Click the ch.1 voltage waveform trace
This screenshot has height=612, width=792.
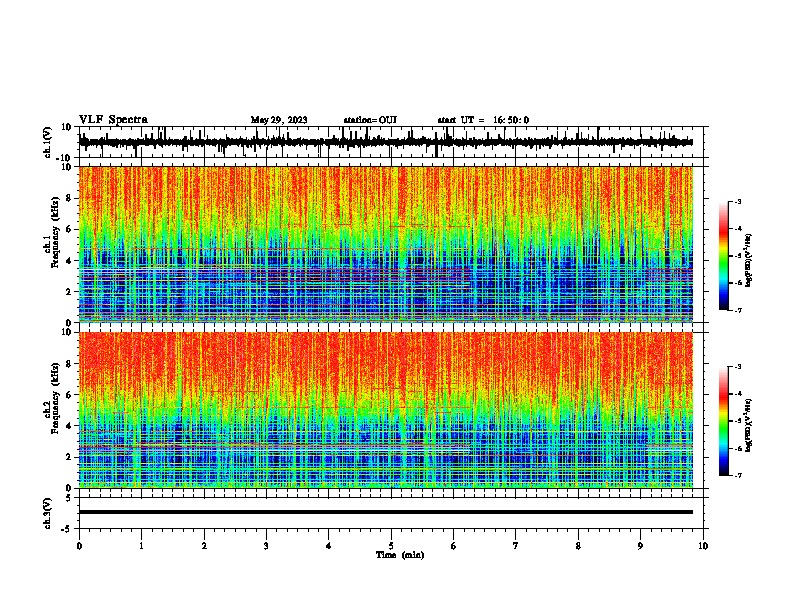386,142
